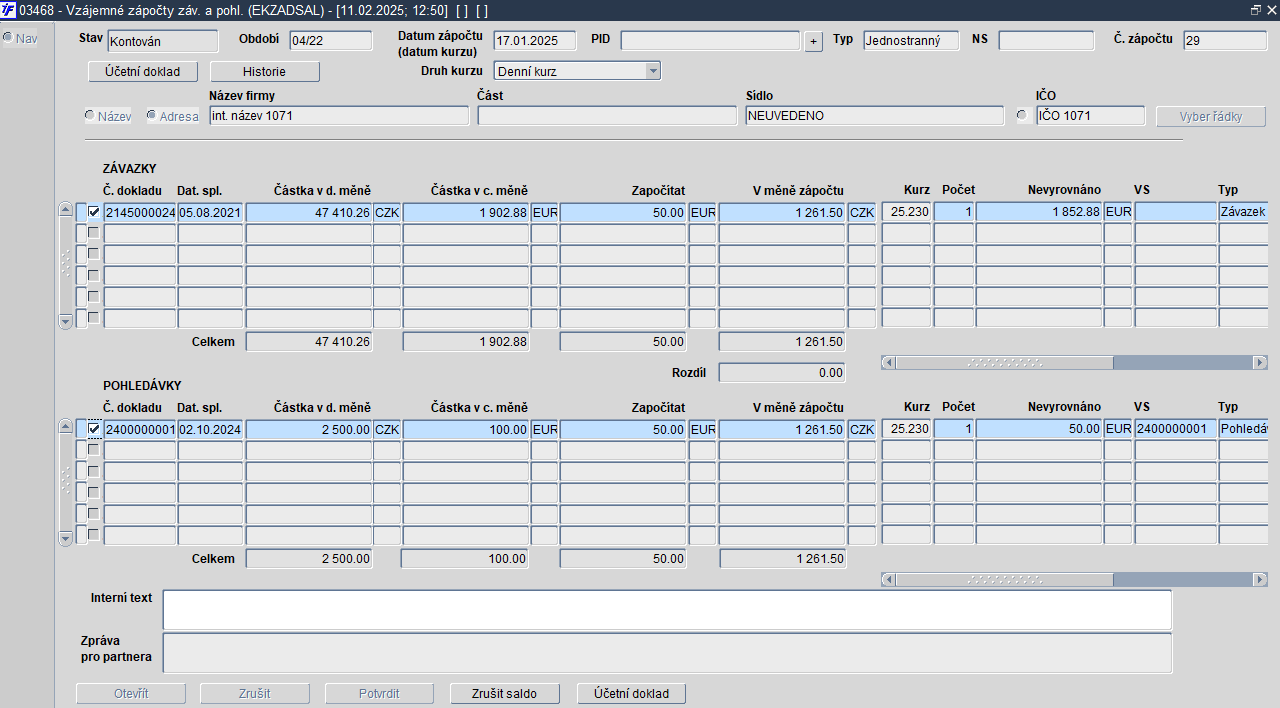Select the Název radio button
The image size is (1280, 708).
[x=90, y=116]
